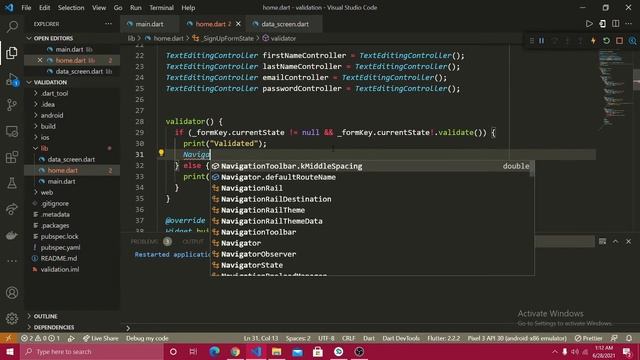
Task: Click the Hot Reload lightning icon
Action: pos(593,41)
